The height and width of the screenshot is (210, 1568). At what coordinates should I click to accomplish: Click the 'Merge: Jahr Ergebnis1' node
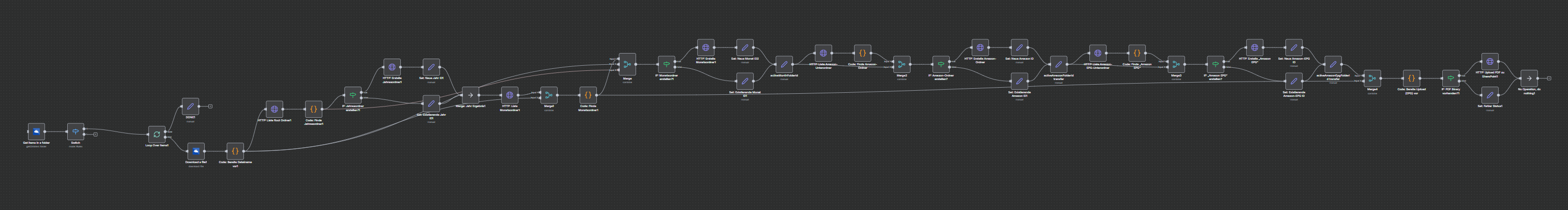(471, 95)
